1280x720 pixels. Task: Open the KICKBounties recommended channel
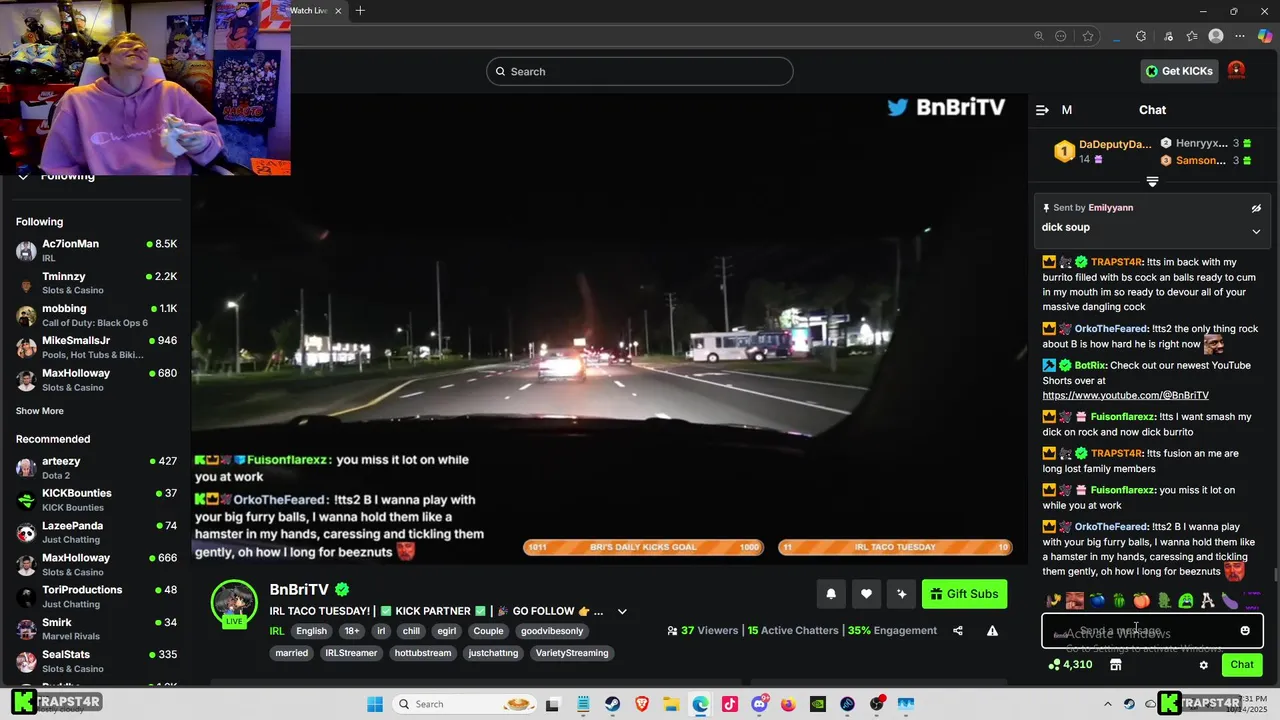coord(96,500)
